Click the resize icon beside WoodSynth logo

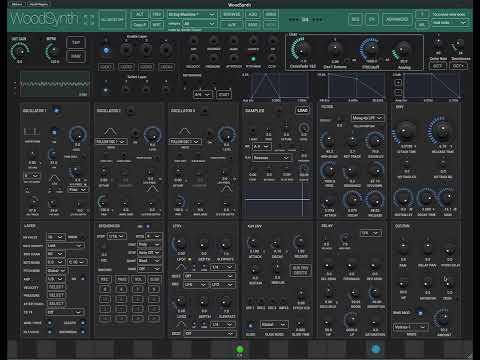pyautogui.click(x=89, y=20)
